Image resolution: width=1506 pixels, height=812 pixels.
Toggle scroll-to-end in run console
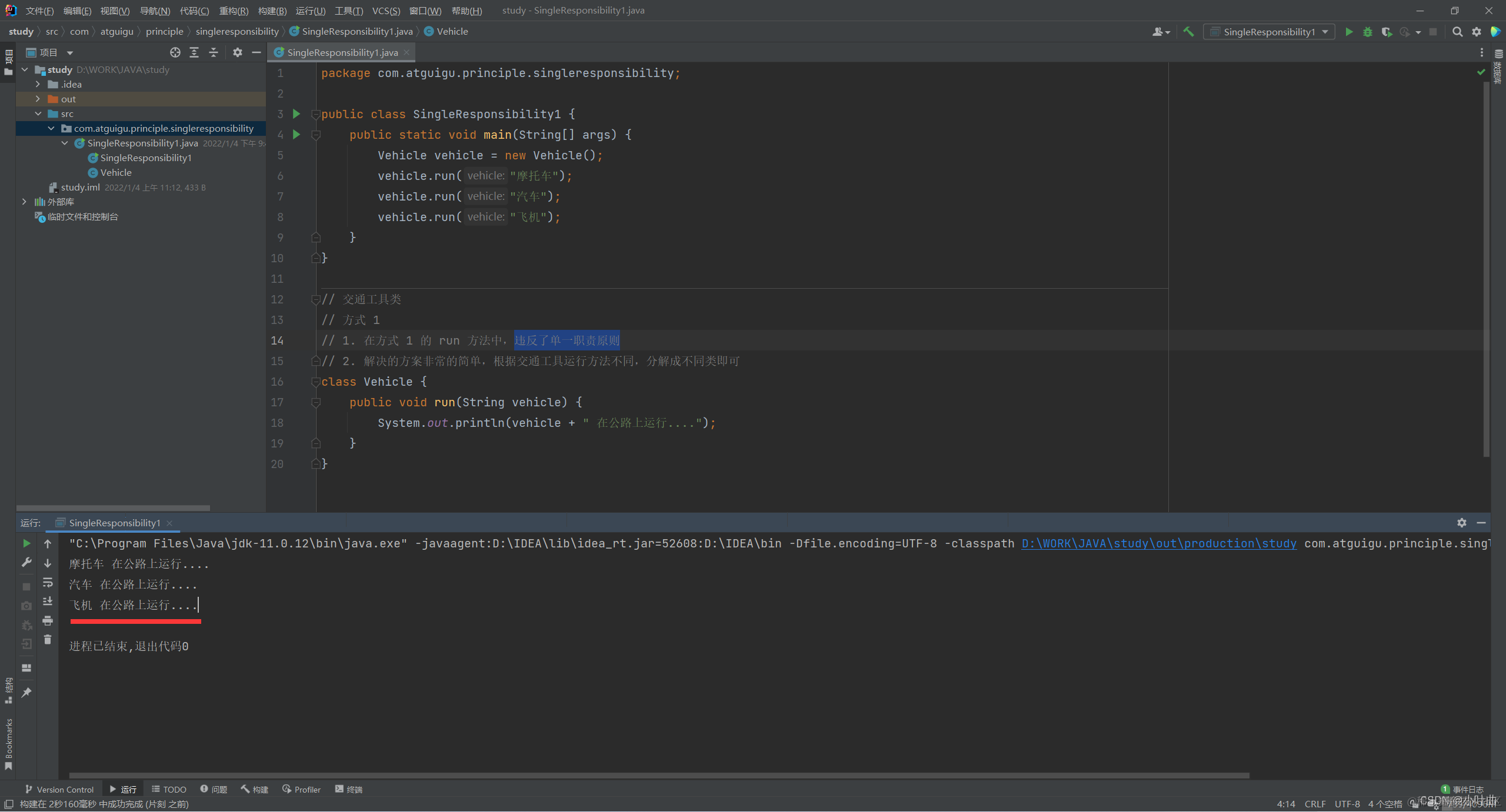coord(48,602)
